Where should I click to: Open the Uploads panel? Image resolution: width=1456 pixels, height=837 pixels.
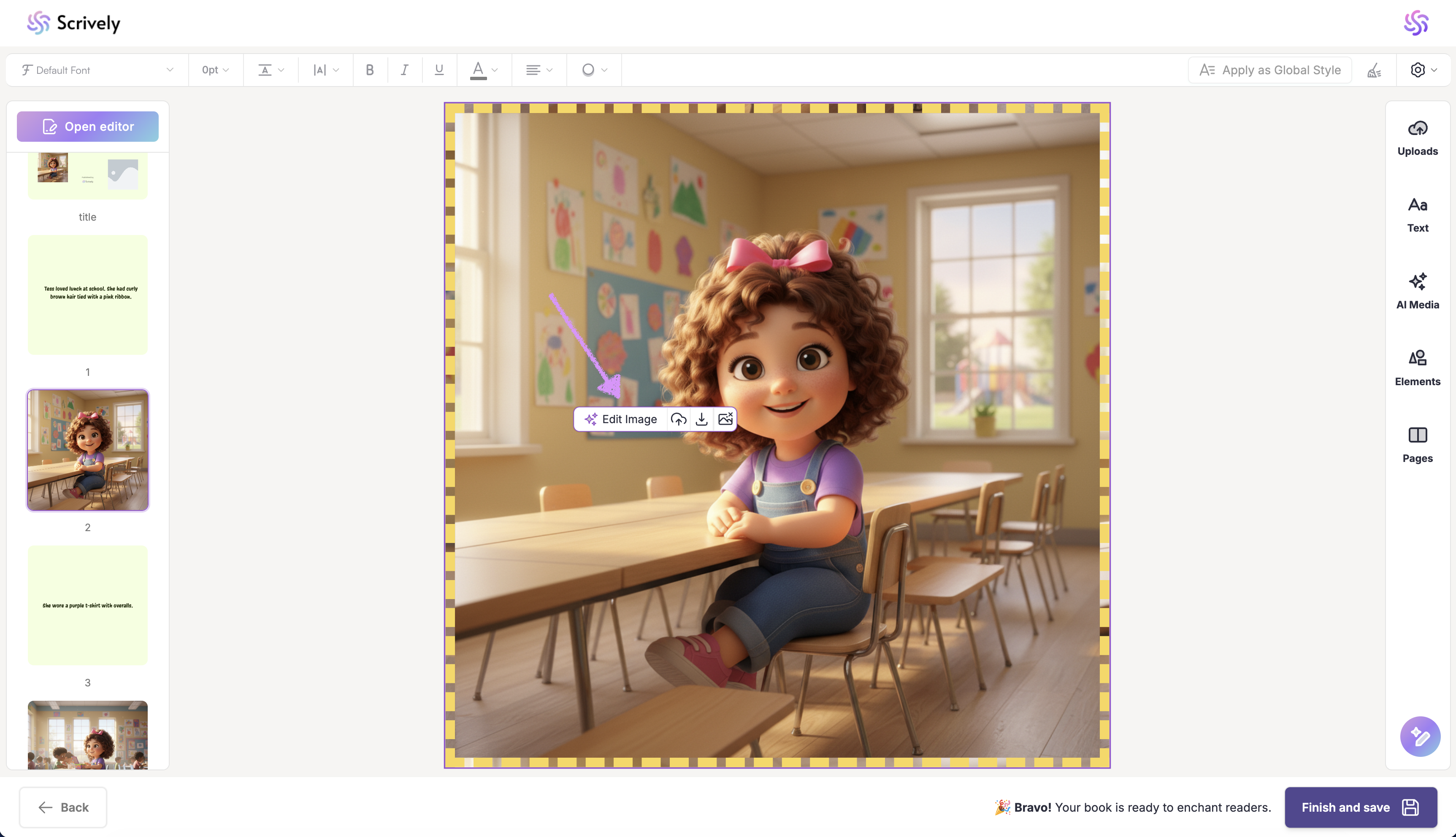pyautogui.click(x=1417, y=138)
